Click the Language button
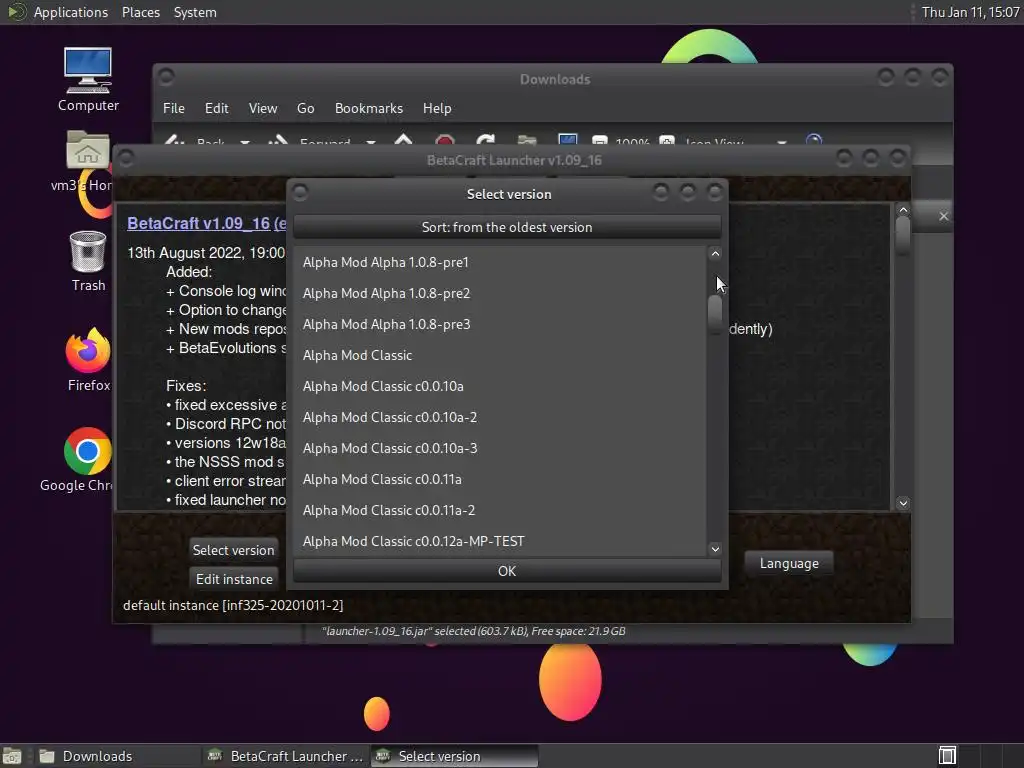1024x768 pixels. pos(789,564)
